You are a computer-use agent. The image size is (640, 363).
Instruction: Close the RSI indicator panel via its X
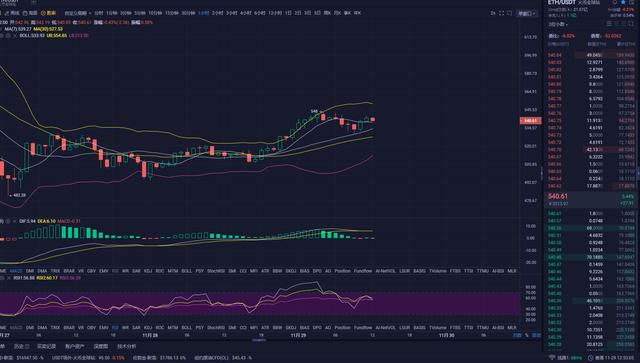click(x=9, y=278)
